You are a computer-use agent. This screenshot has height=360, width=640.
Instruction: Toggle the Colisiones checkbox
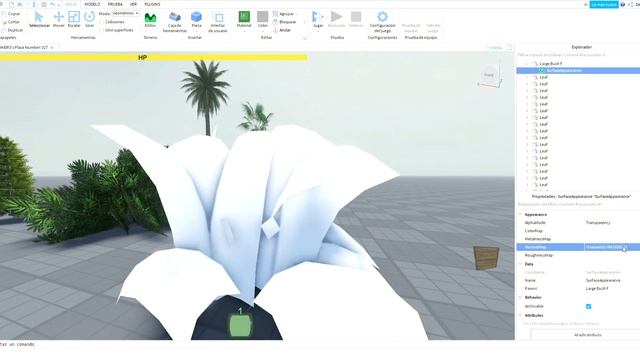tap(102, 22)
